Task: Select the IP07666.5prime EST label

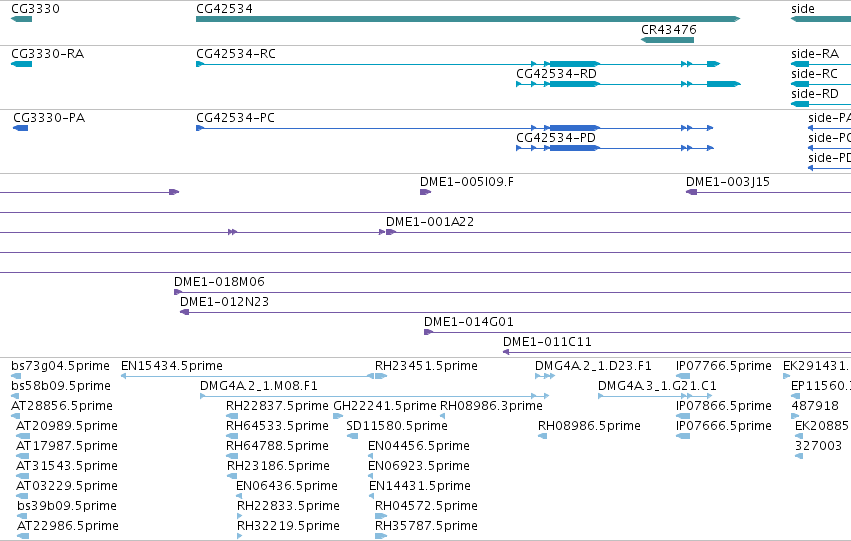Action: pos(723,427)
